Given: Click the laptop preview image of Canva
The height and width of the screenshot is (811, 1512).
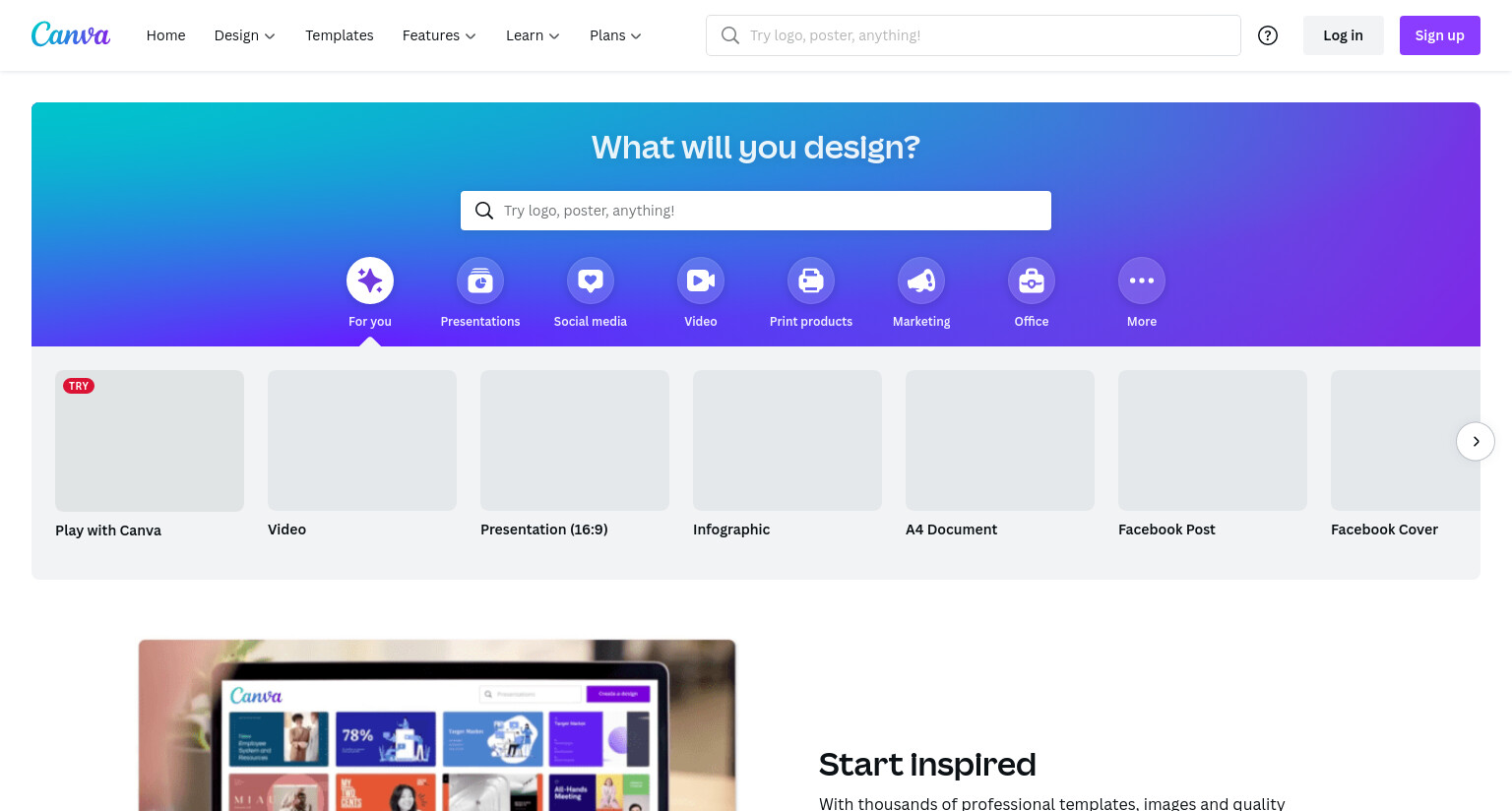Looking at the screenshot, I should [437, 725].
